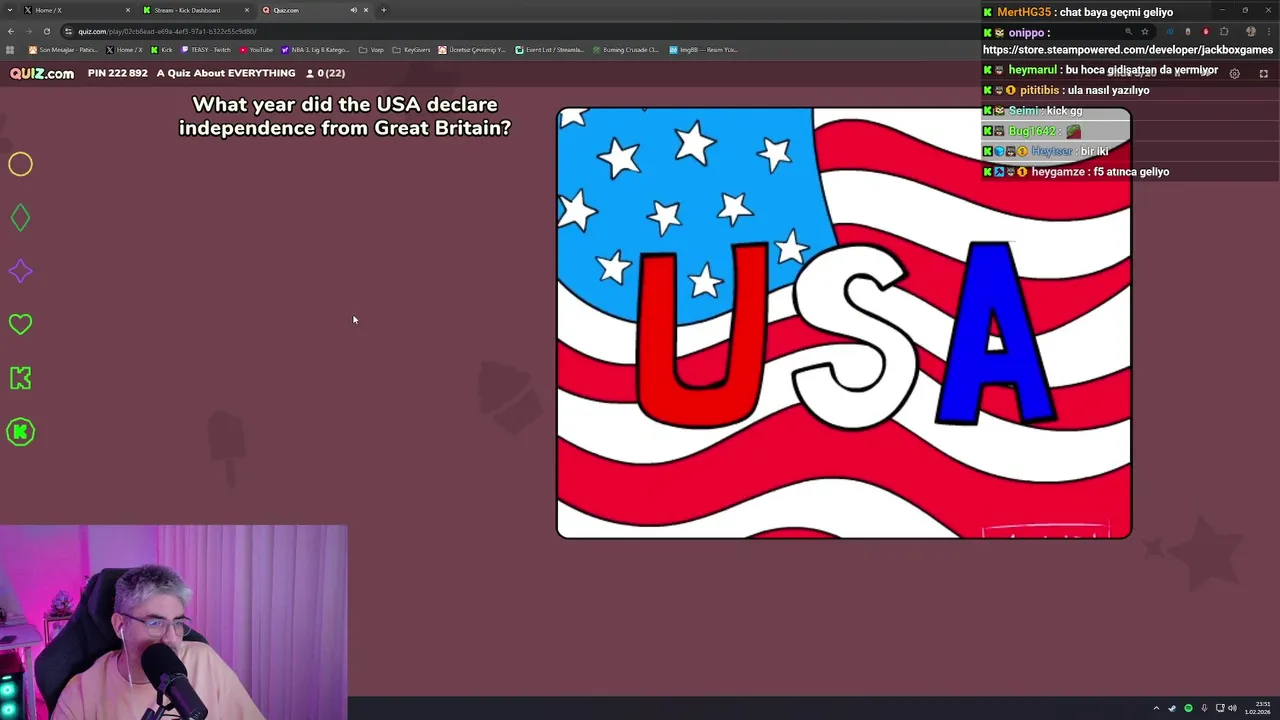Viewport: 1280px width, 720px height.
Task: Open the Son Mesajlar bookmark
Action: [x=63, y=50]
